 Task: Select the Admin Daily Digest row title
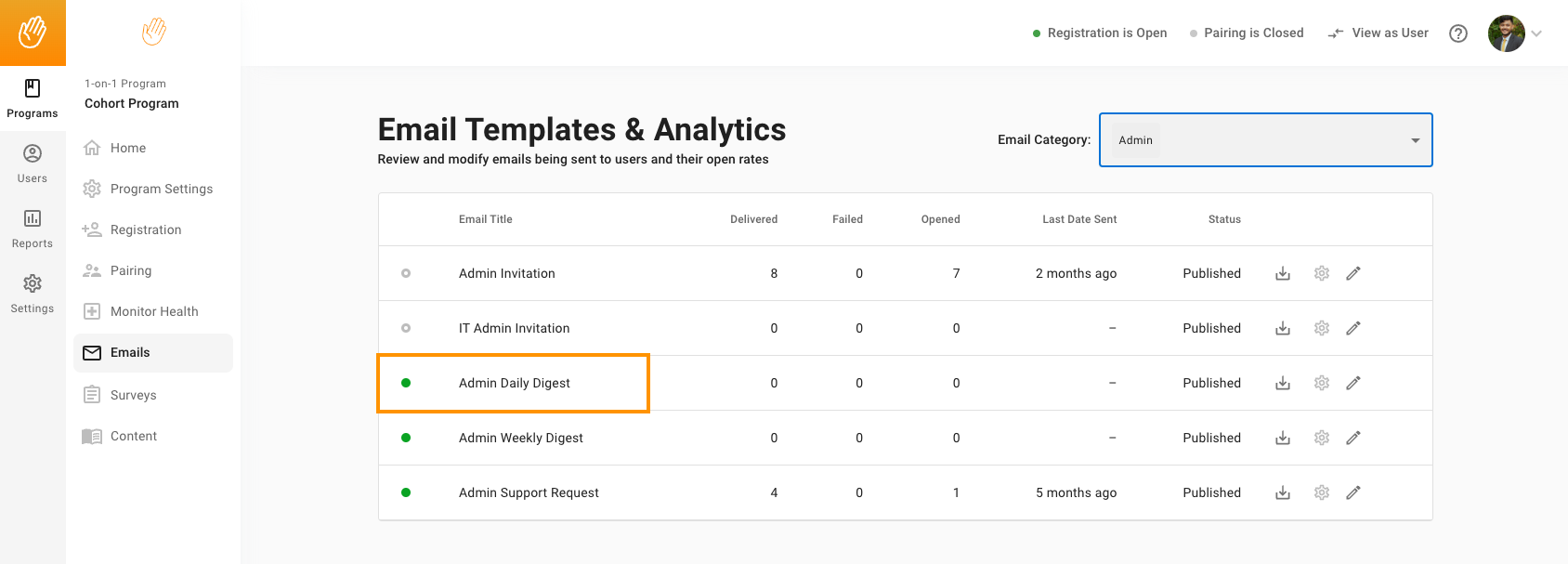(514, 383)
